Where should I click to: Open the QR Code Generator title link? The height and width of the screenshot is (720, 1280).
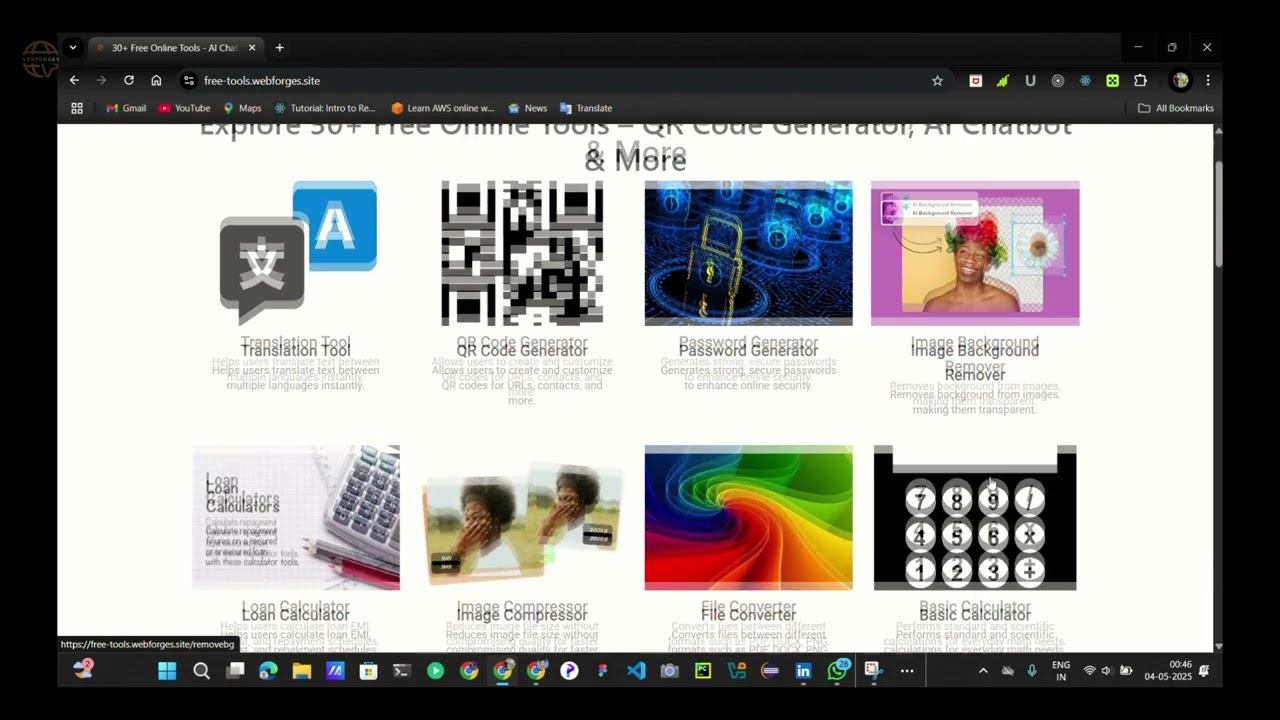click(522, 348)
